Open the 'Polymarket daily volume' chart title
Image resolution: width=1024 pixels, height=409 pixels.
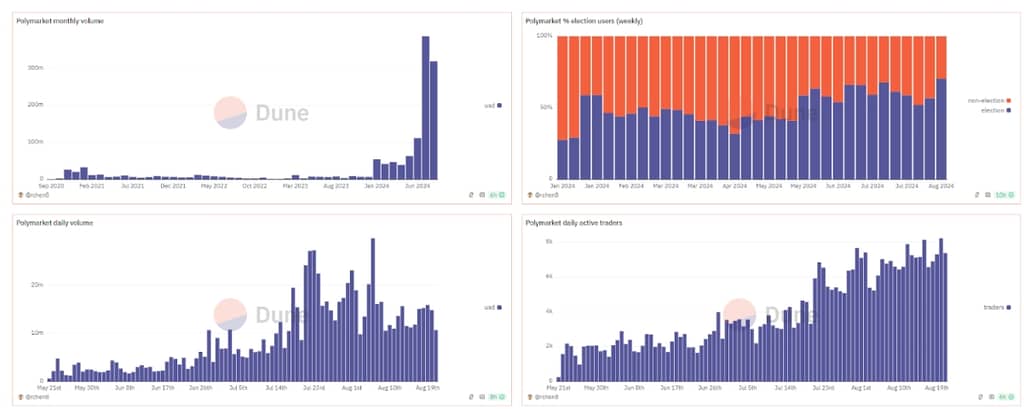55,223
